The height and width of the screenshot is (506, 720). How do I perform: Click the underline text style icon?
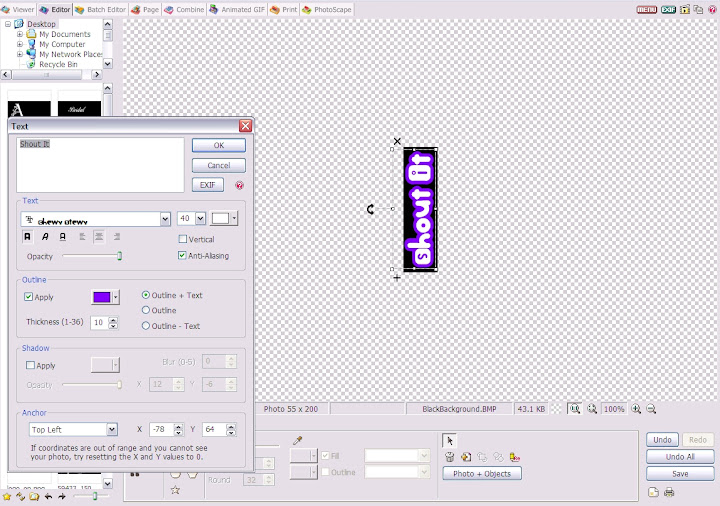62,237
